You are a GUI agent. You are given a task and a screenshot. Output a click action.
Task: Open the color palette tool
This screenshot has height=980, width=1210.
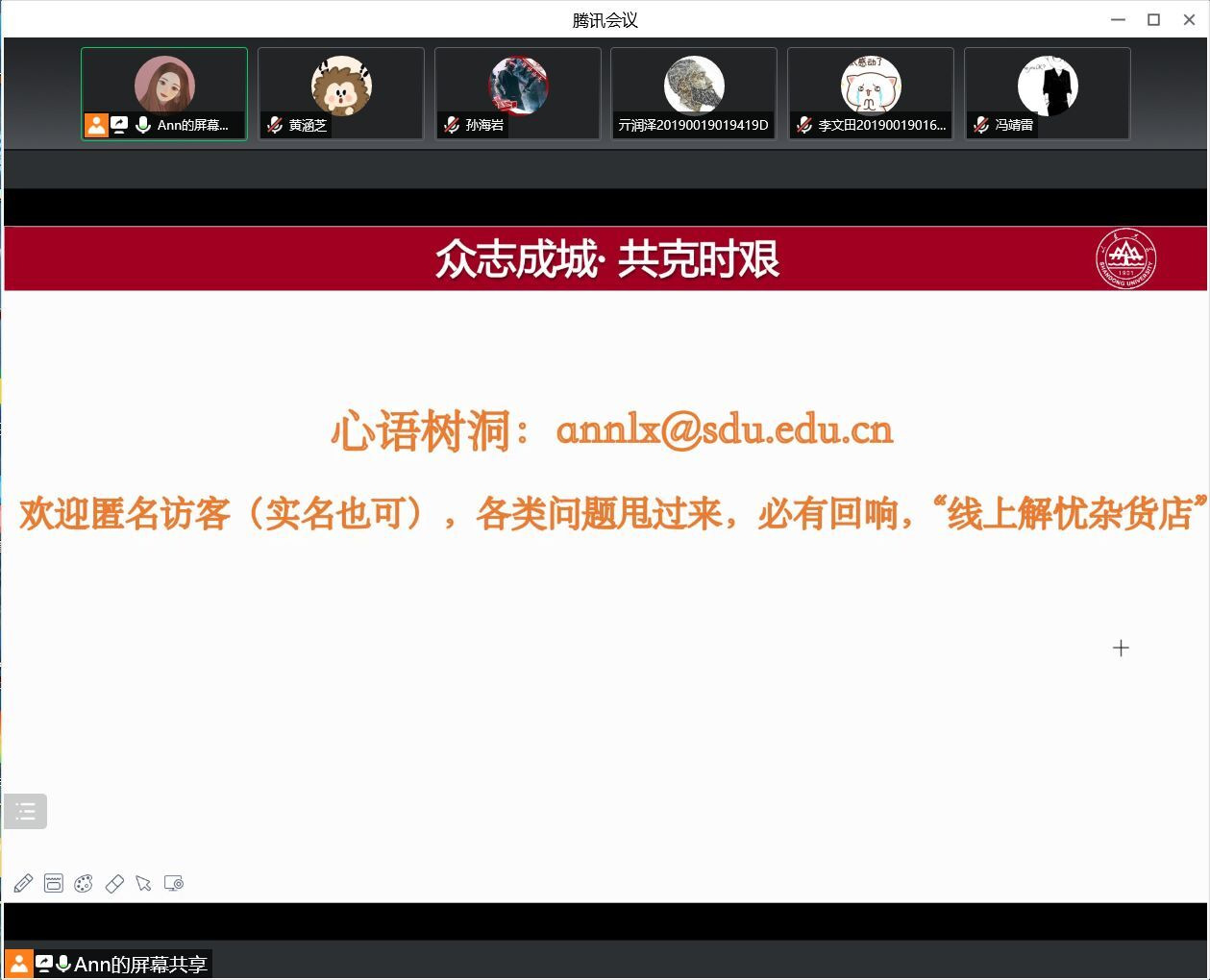pyautogui.click(x=84, y=883)
